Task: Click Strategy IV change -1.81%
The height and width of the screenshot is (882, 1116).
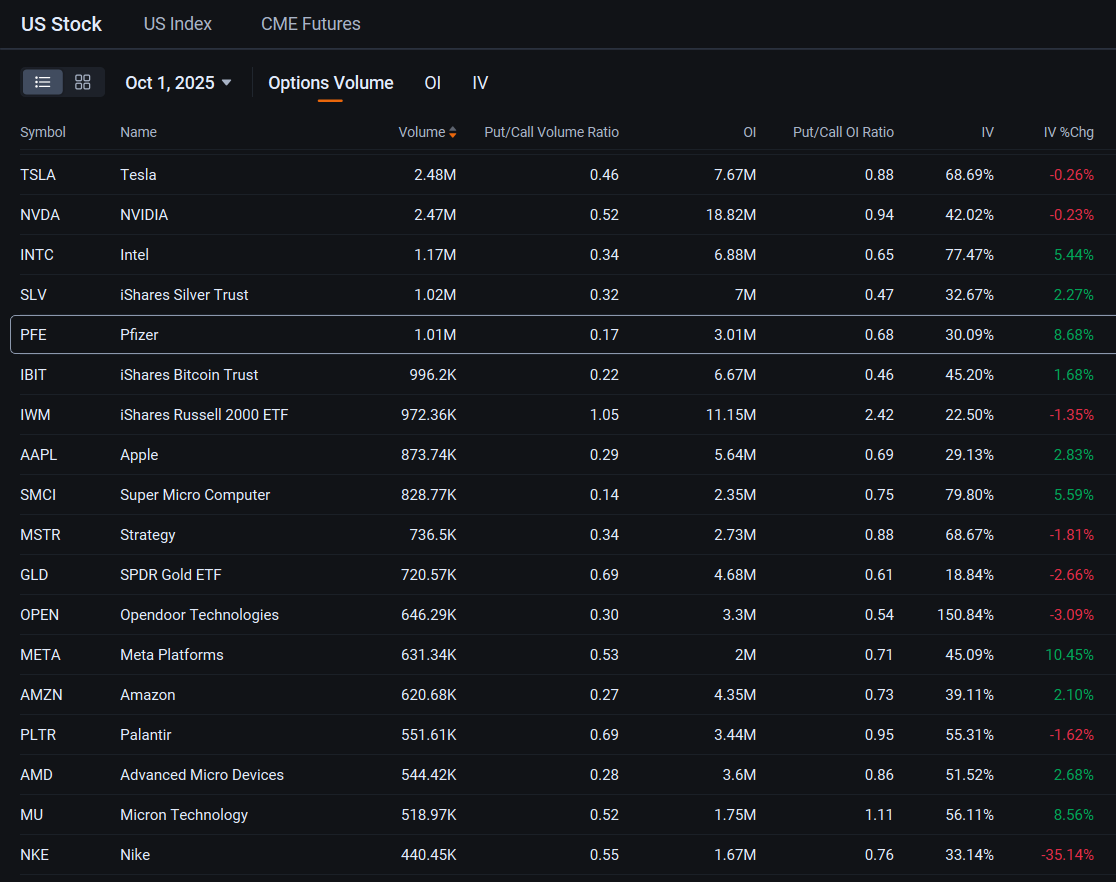Action: pos(1071,535)
